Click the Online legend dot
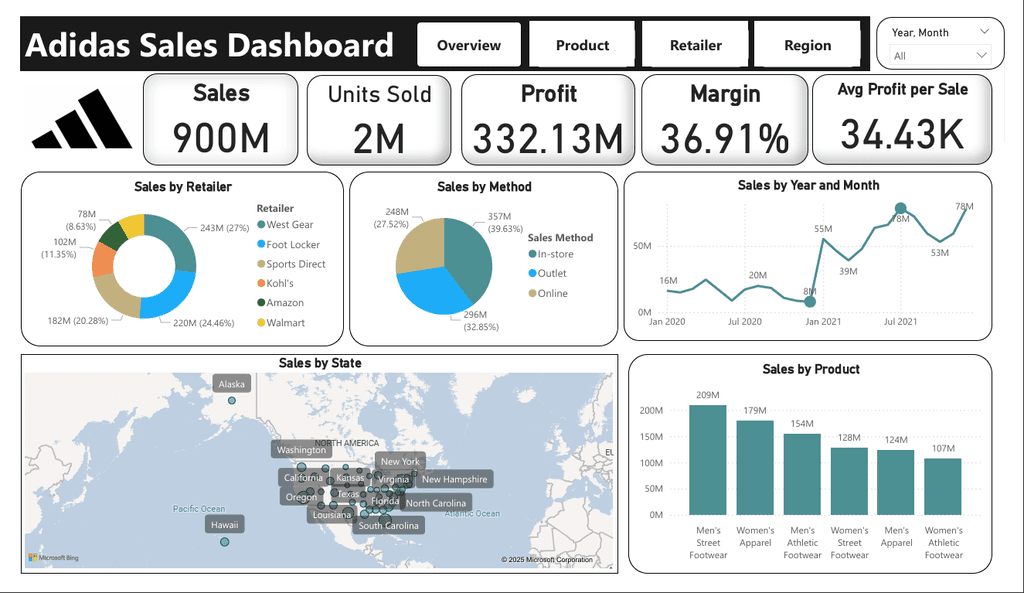1024x593 pixels. 532,293
